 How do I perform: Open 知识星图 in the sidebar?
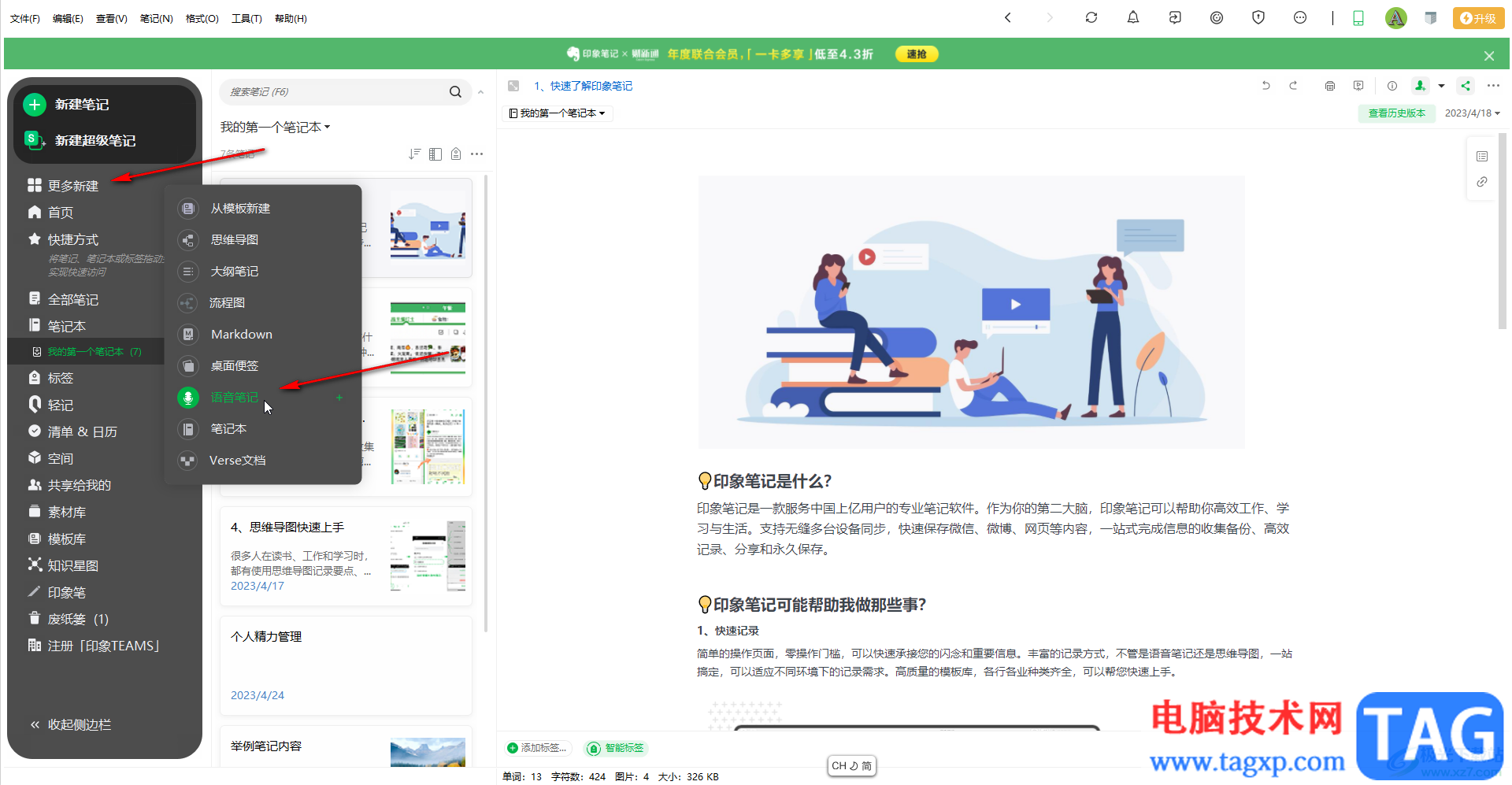[73, 565]
